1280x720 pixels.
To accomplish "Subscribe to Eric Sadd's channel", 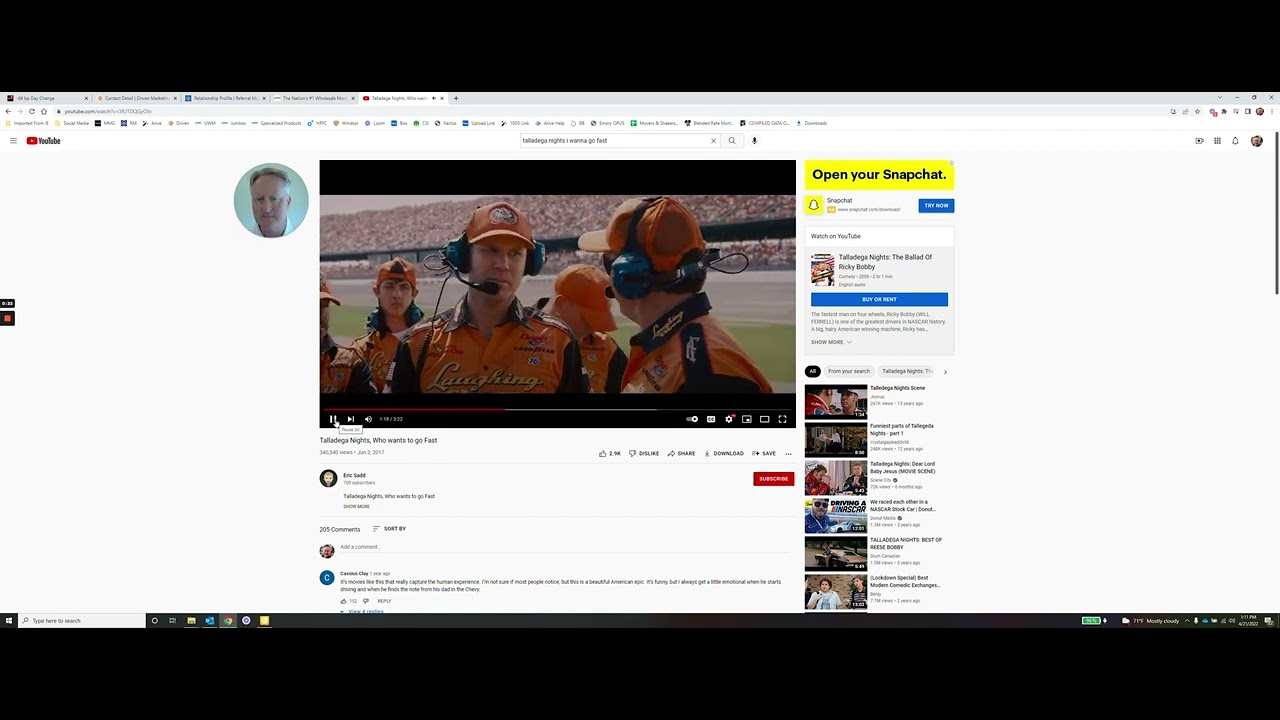I will (x=773, y=479).
